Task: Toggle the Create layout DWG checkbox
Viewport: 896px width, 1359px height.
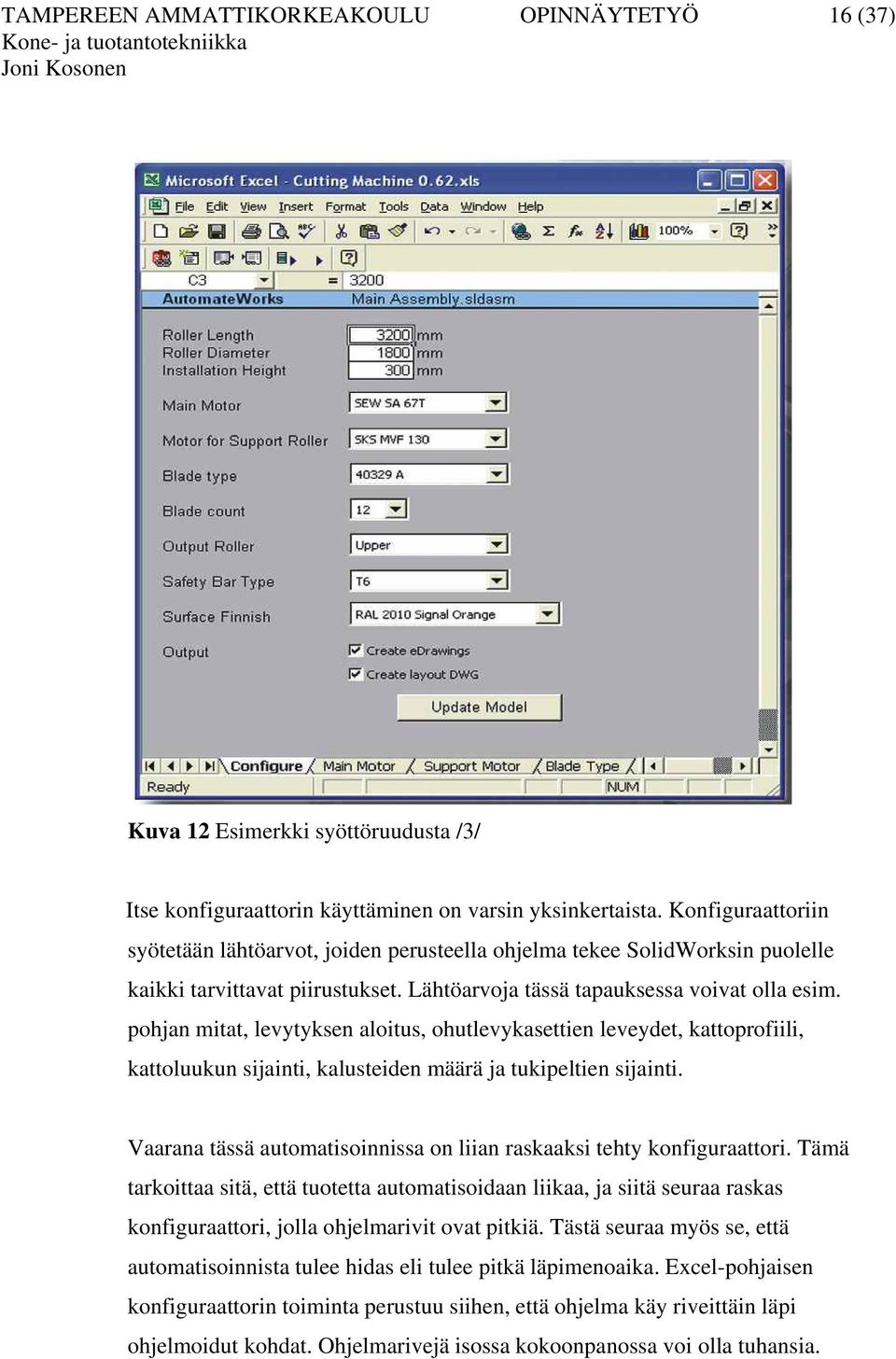Action: point(356,674)
